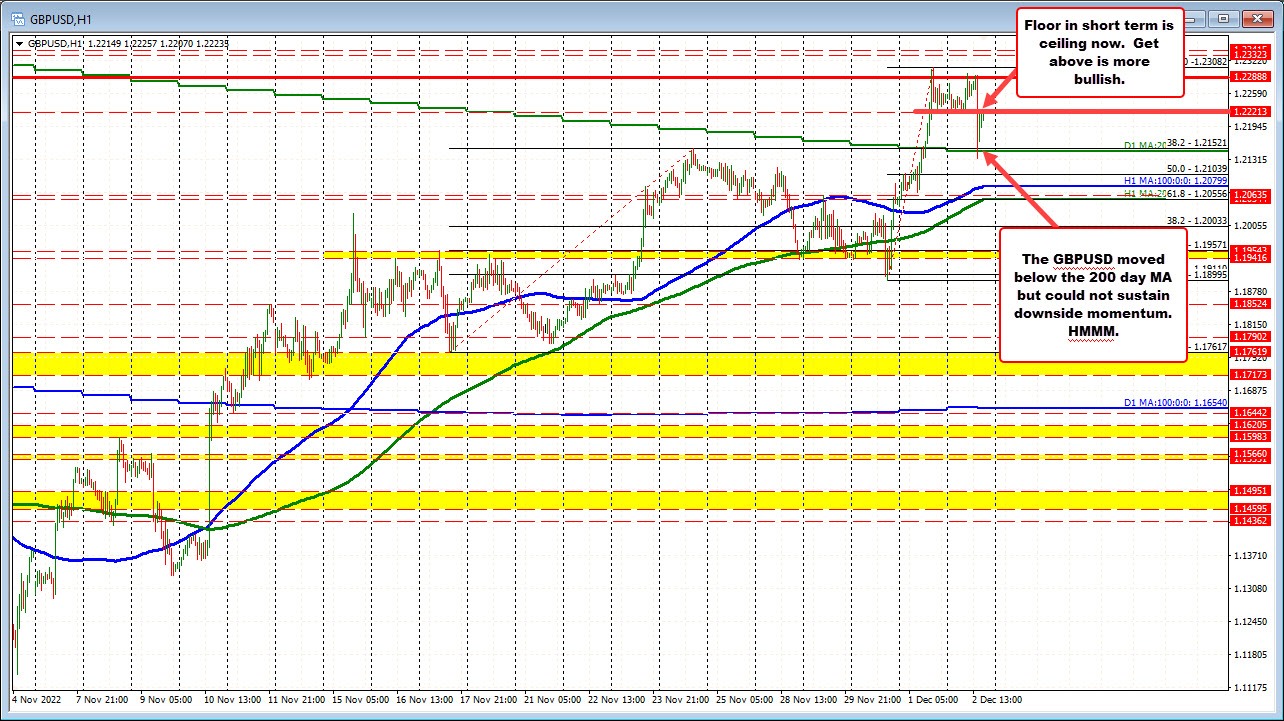
Task: Click the 1.17617 Fibonacci level label
Action: 1208,347
